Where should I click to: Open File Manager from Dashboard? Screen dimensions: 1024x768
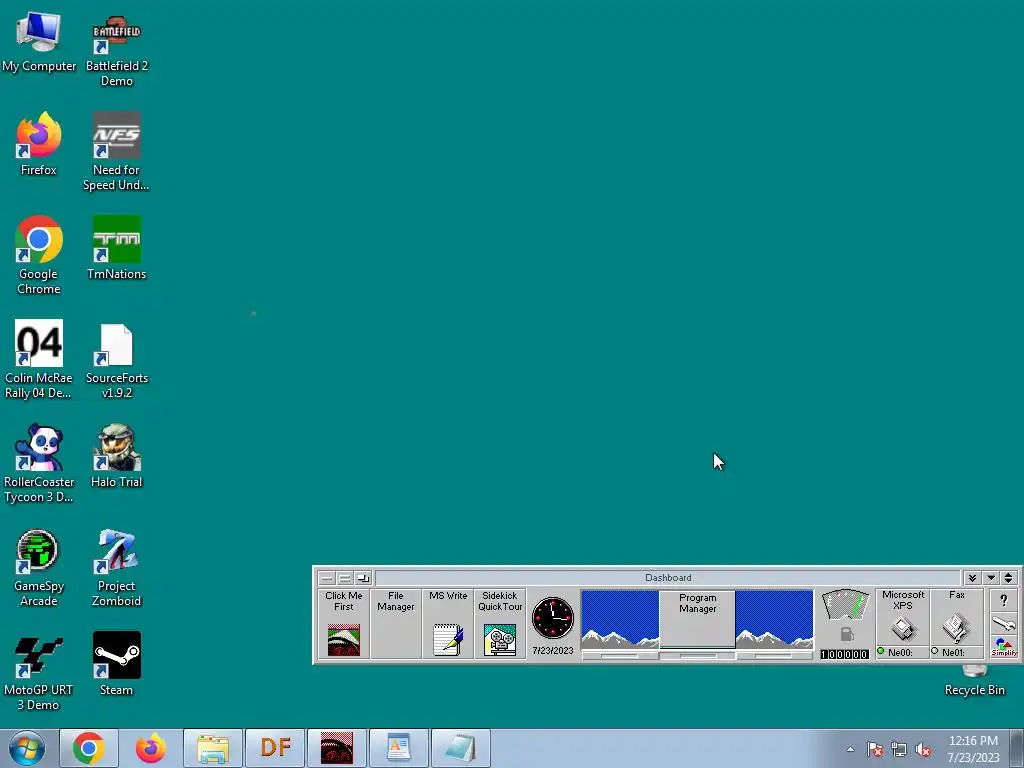coord(396,624)
